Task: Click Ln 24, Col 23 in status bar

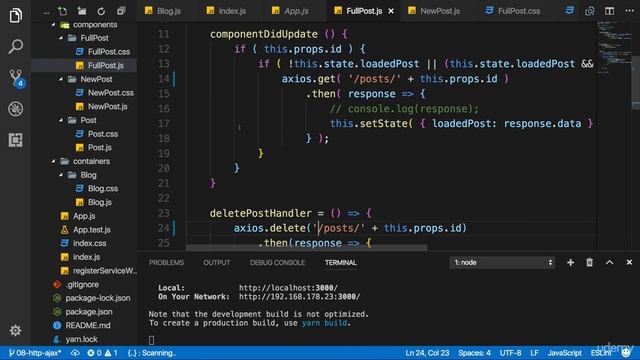Action: pos(427,353)
